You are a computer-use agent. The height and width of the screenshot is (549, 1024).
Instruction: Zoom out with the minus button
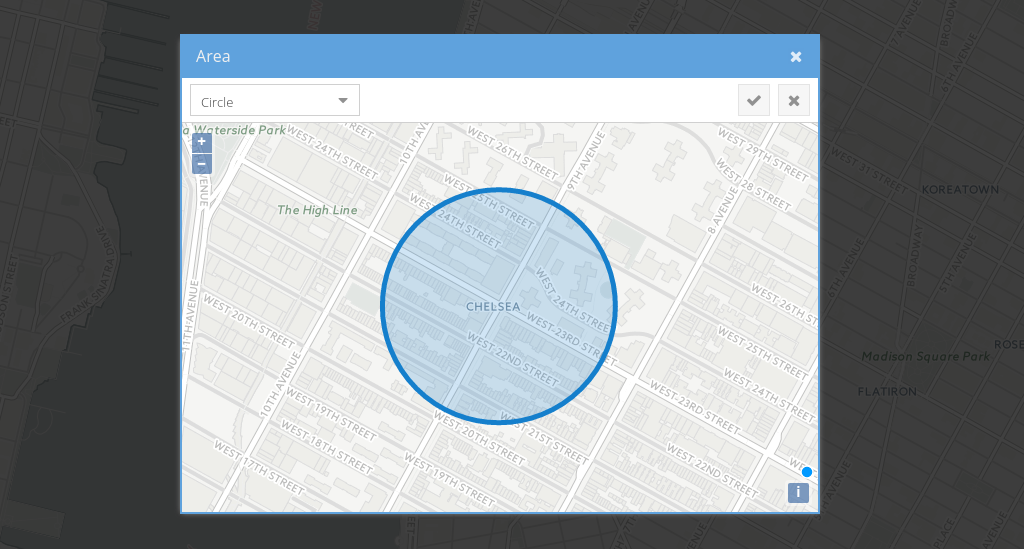pyautogui.click(x=201, y=163)
